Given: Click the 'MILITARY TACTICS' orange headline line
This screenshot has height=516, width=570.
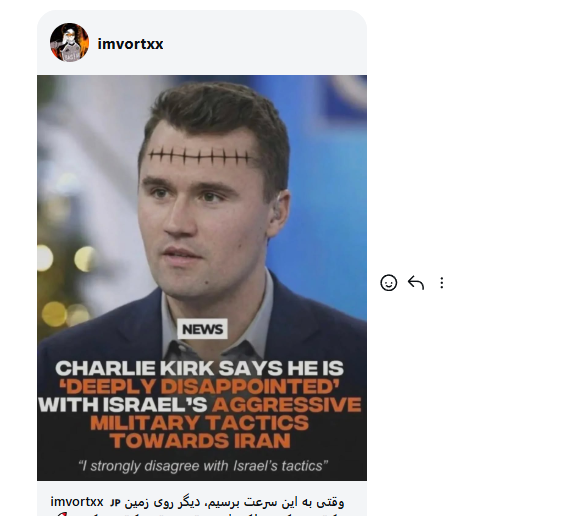Looking at the screenshot, I should click(x=200, y=423).
